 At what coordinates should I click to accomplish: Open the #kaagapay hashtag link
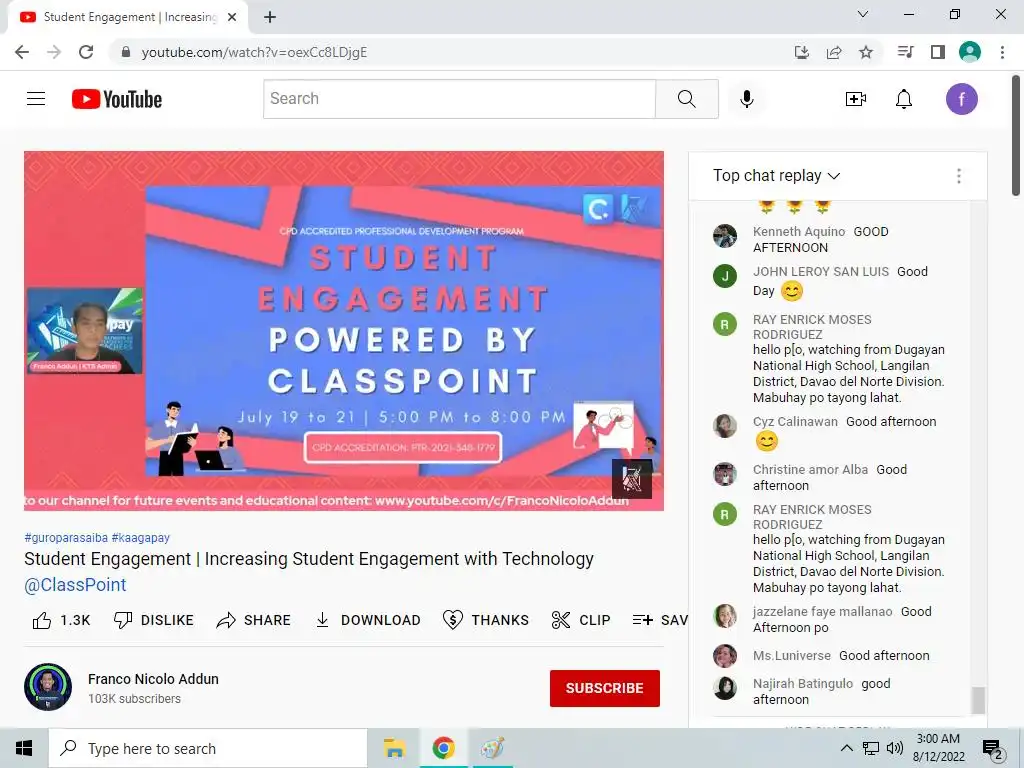coord(140,538)
